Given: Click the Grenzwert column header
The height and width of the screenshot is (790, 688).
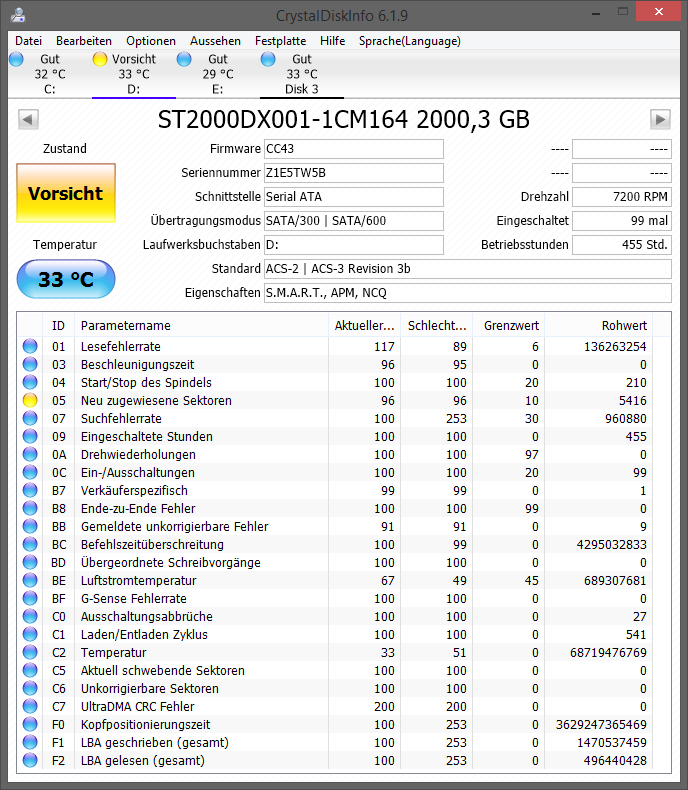Looking at the screenshot, I should click(508, 325).
